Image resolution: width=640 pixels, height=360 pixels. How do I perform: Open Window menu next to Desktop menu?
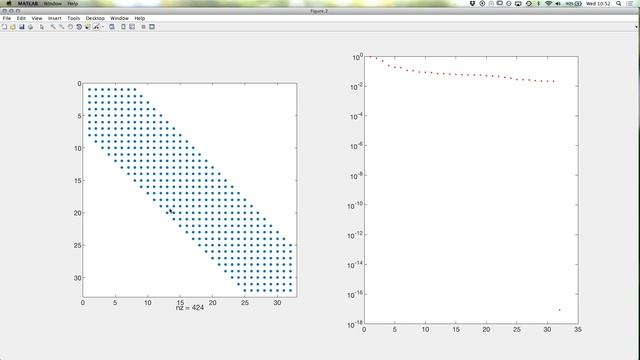pyautogui.click(x=119, y=18)
